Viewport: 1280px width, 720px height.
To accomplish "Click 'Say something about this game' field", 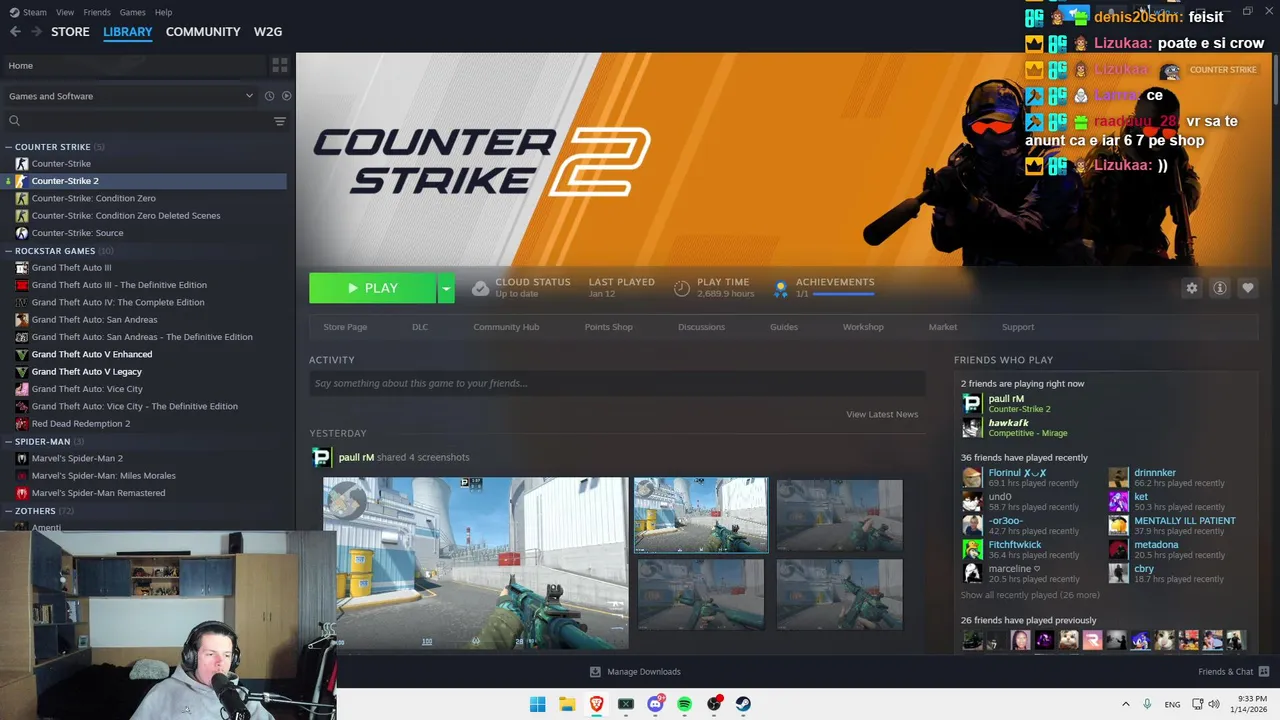I will (x=617, y=383).
